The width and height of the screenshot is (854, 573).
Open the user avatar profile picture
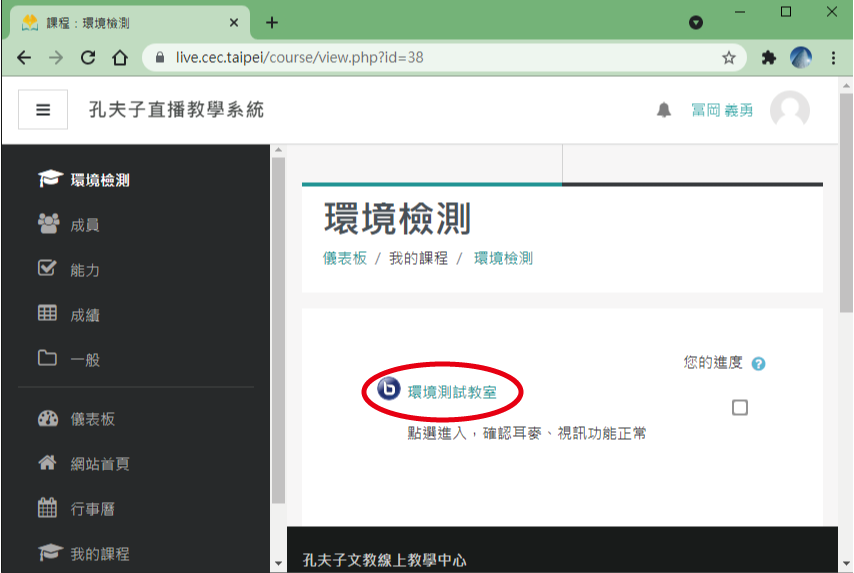pyautogui.click(x=790, y=109)
